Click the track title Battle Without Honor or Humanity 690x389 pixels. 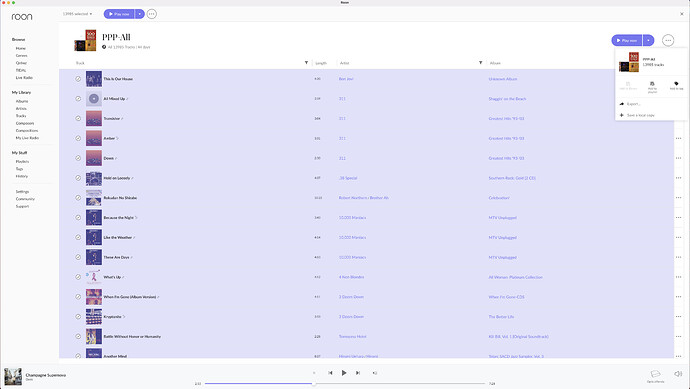pos(132,336)
